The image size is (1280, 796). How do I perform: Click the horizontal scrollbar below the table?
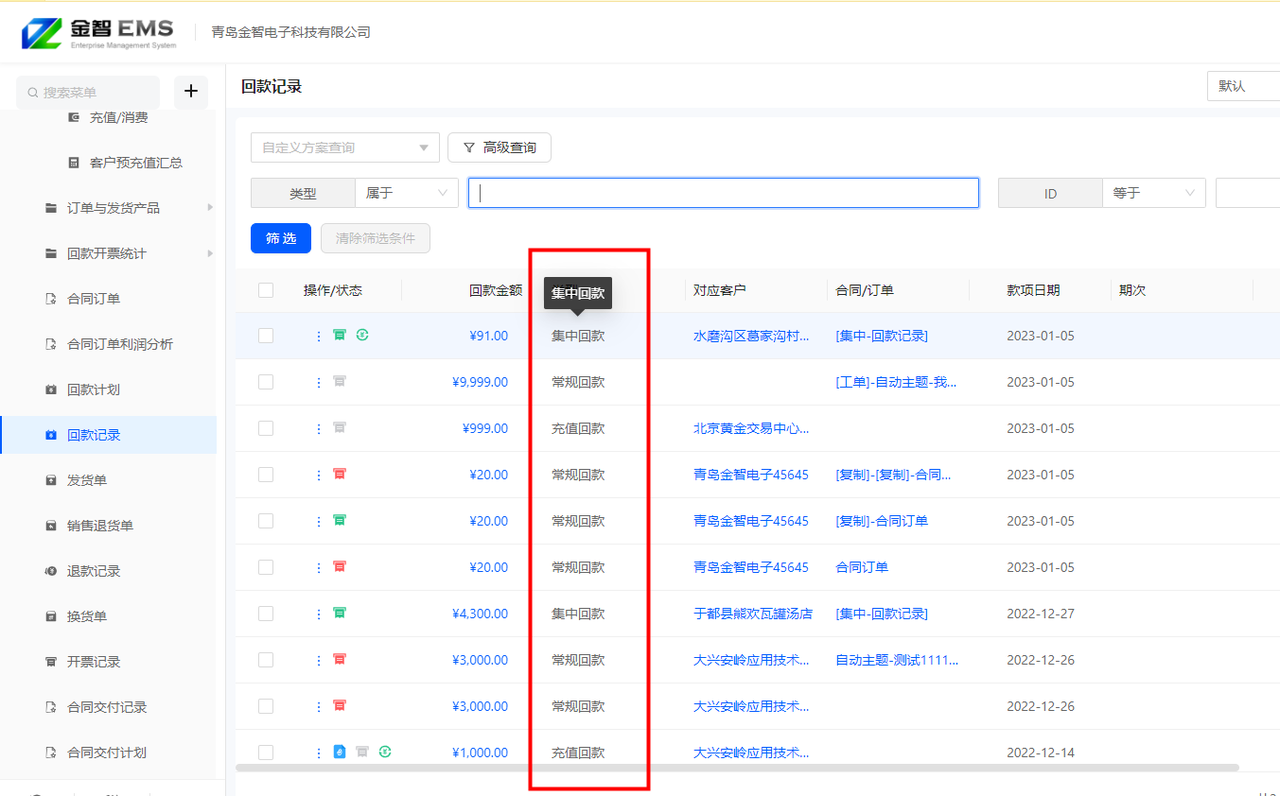(737, 768)
